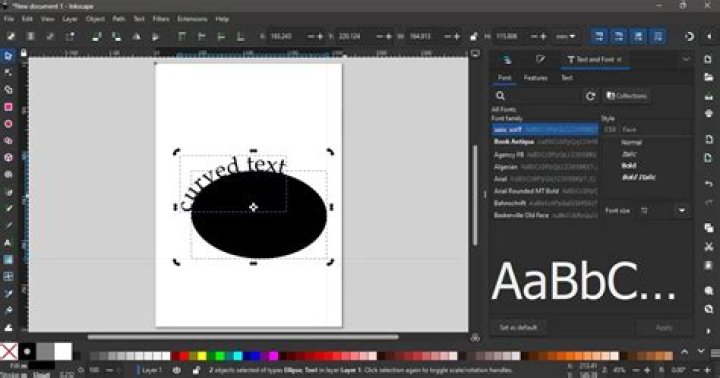Image resolution: width=720 pixels, height=378 pixels.
Task: Flip selection horizontally
Action: click(x=136, y=36)
